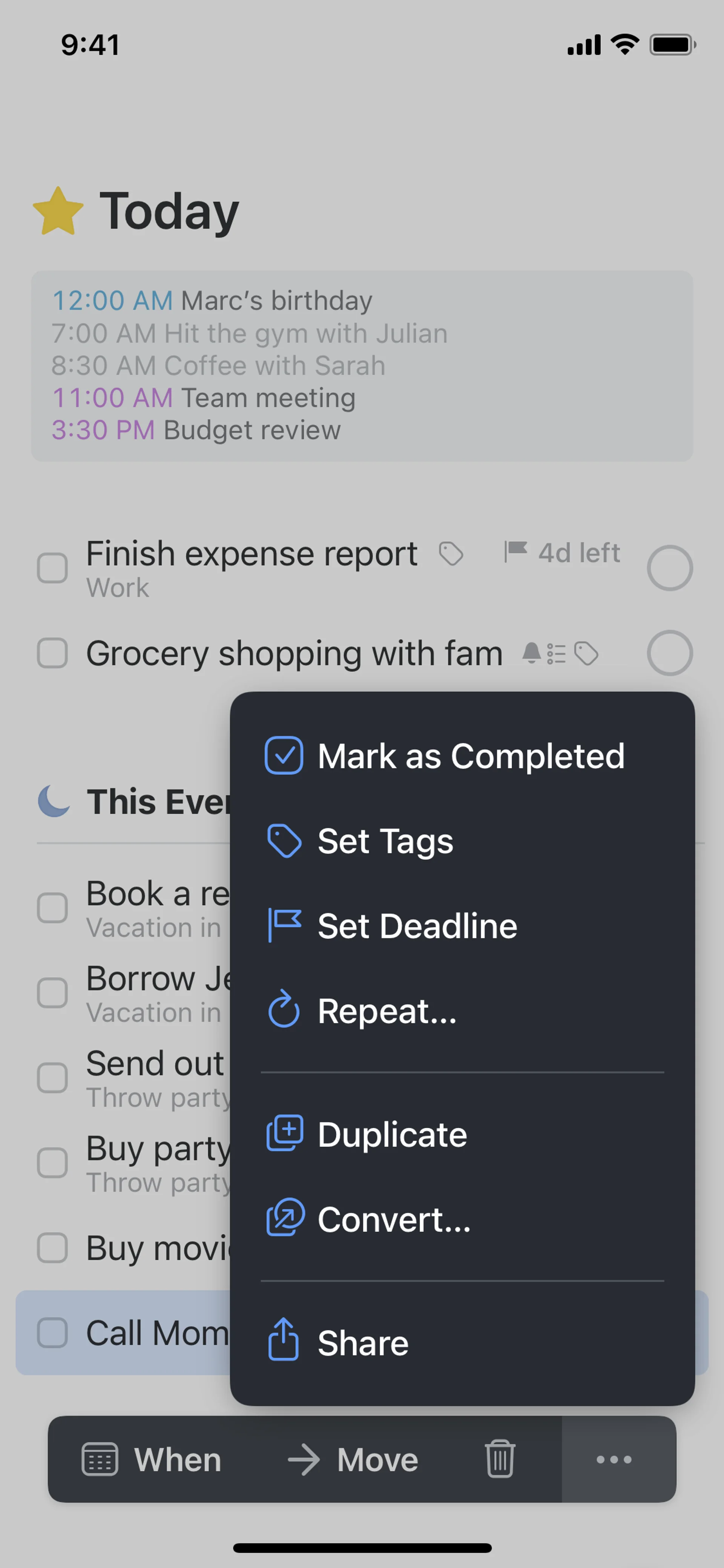Tick the Grocery shopping with fam checkbox
Viewport: 724px width, 1568px height.
pos(52,653)
